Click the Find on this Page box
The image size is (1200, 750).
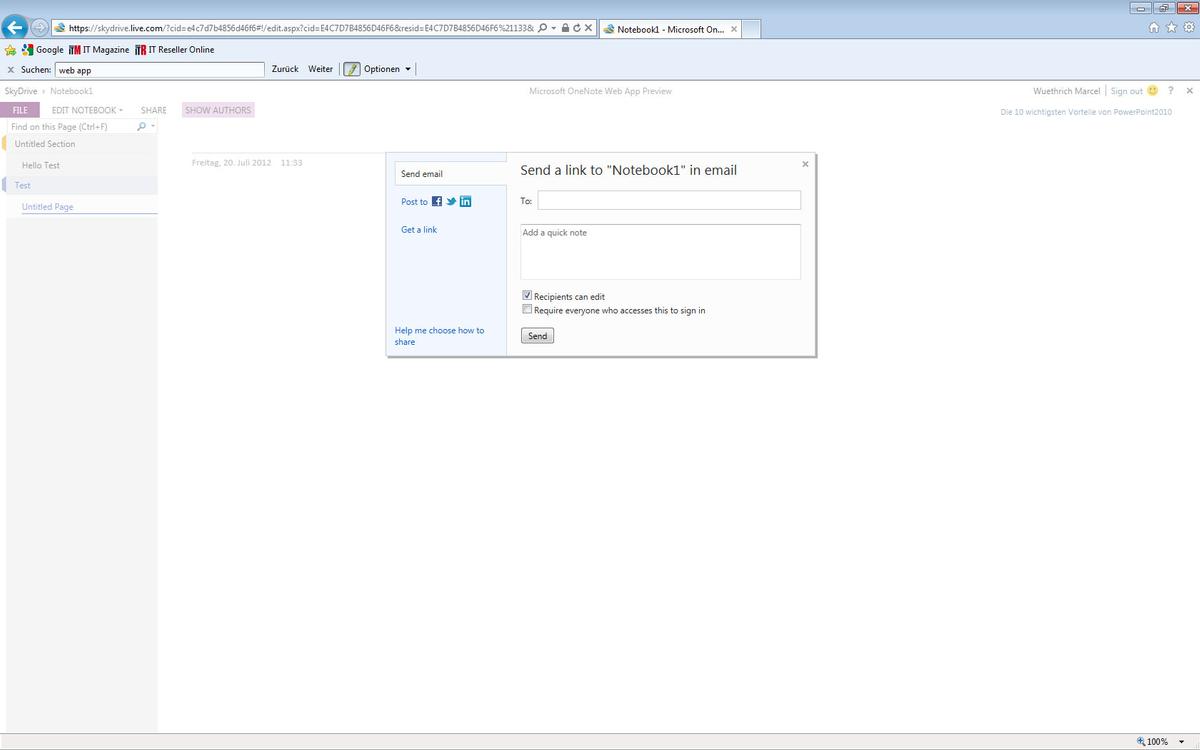(x=70, y=127)
